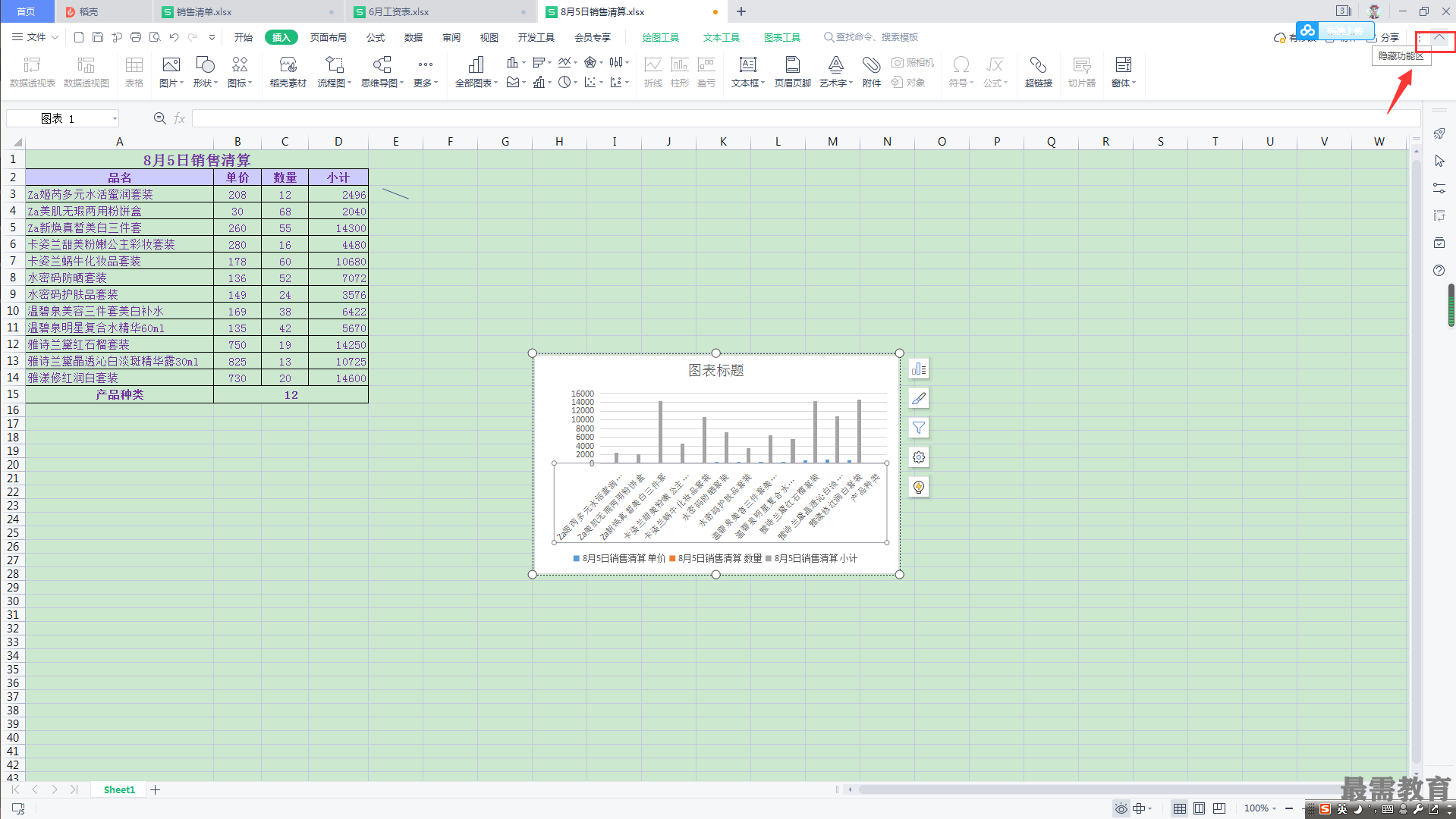The width and height of the screenshot is (1456, 819).
Task: Open chart filter funnel button
Action: click(x=918, y=428)
